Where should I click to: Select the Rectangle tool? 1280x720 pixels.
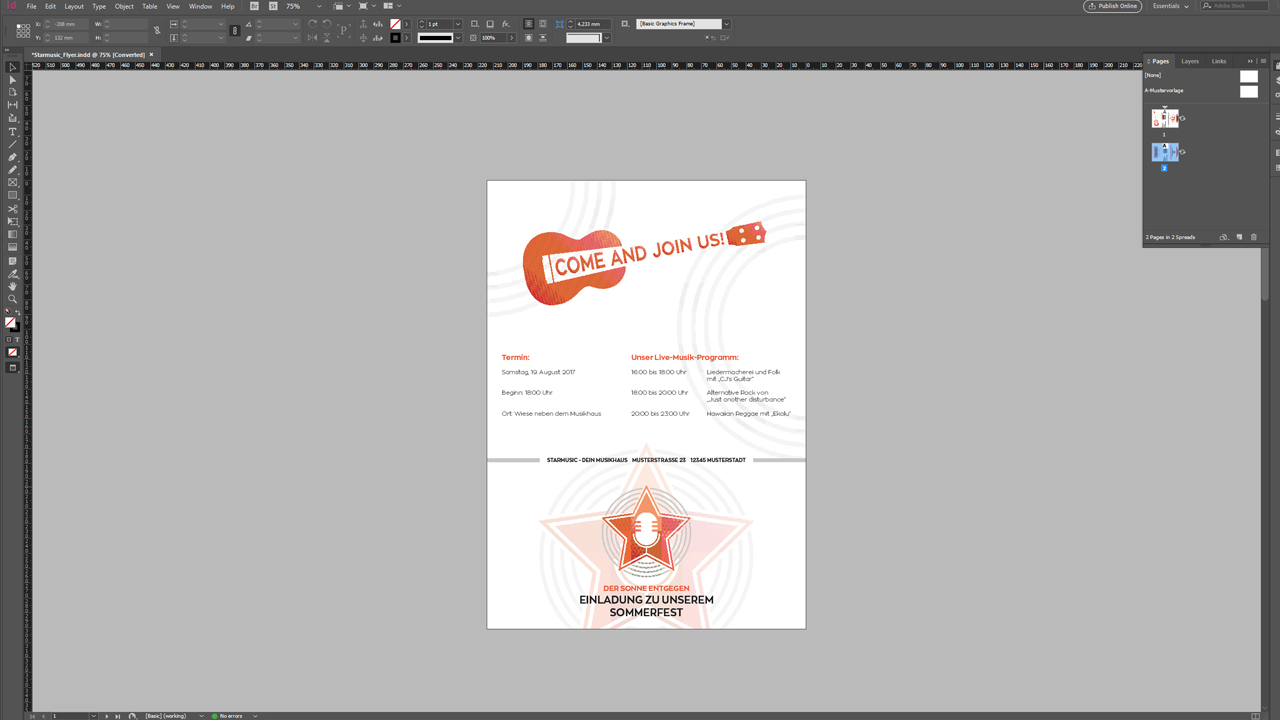point(13,196)
